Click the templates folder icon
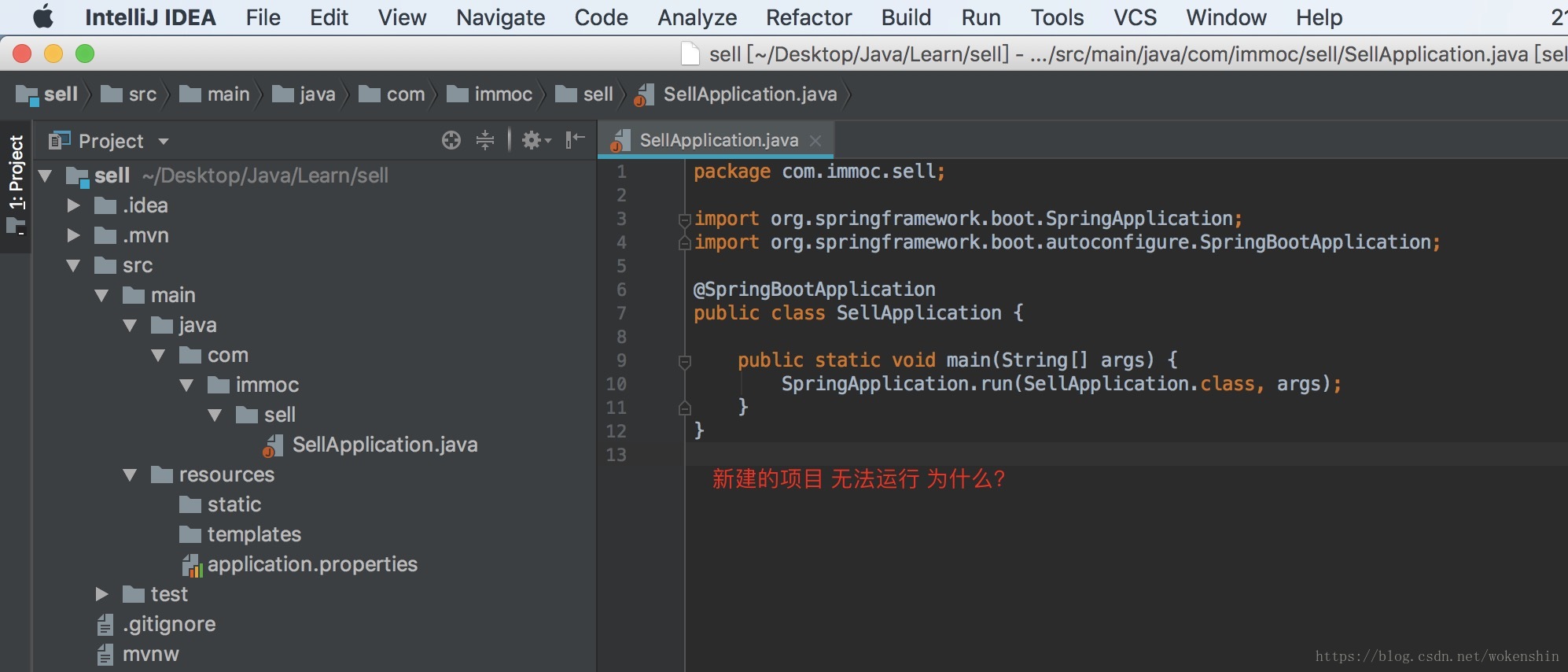The height and width of the screenshot is (672, 1568). 190,534
